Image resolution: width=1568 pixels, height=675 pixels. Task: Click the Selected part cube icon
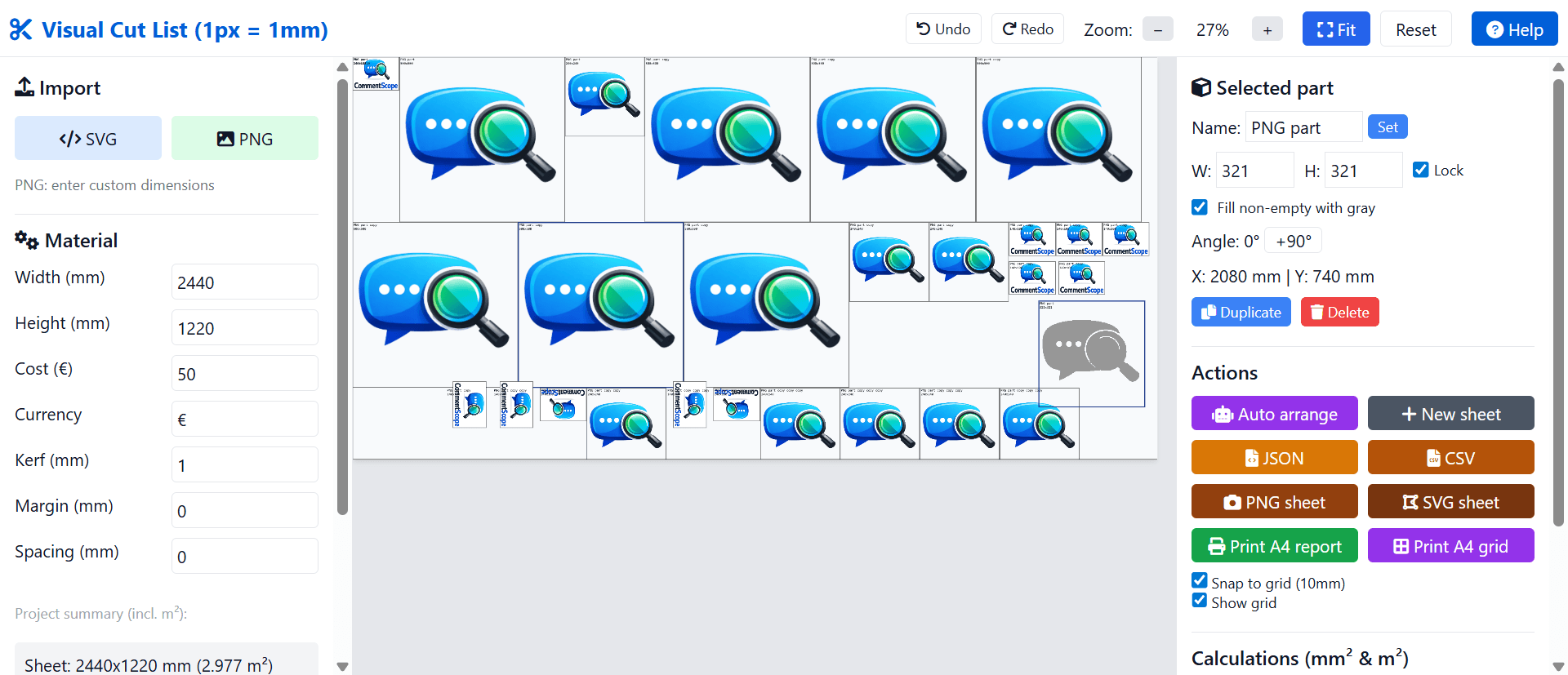pyautogui.click(x=1201, y=87)
